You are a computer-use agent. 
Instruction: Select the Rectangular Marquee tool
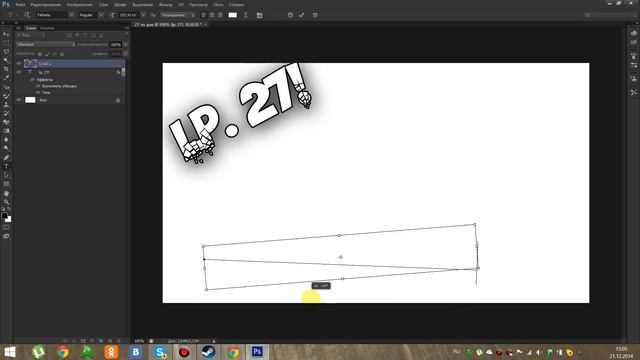(x=6, y=43)
